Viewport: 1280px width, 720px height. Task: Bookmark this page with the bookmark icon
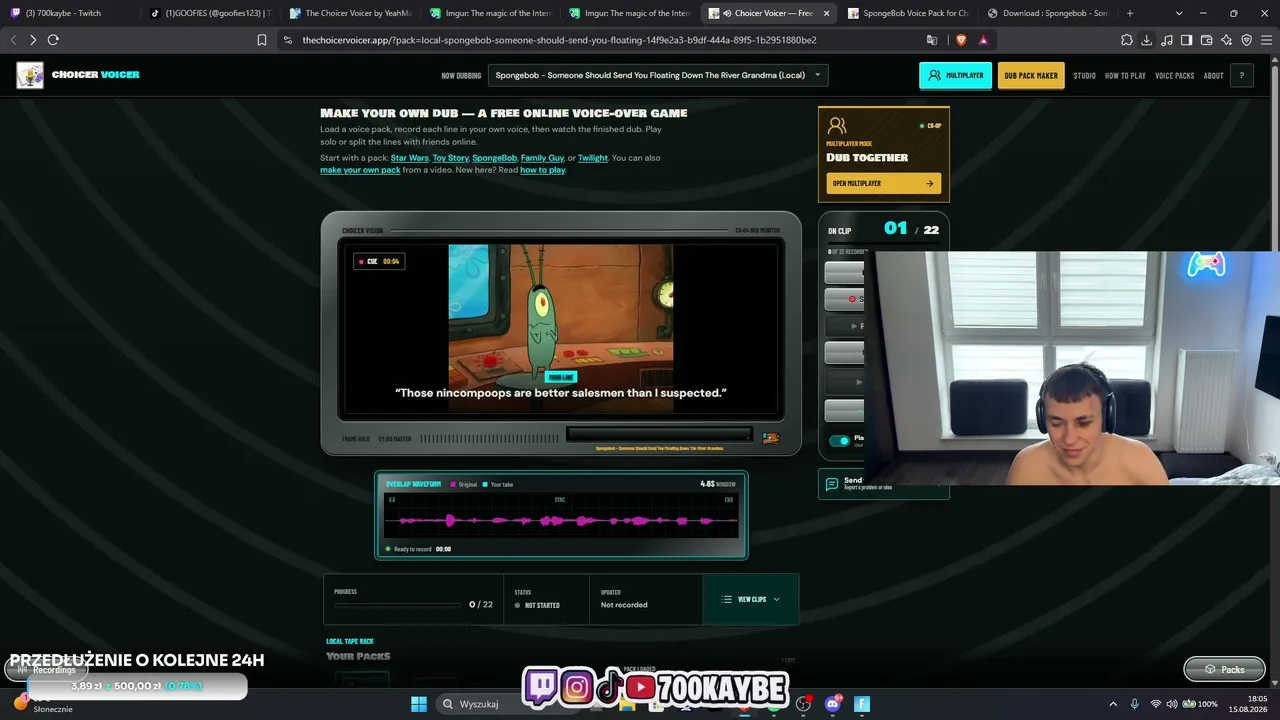pyautogui.click(x=262, y=40)
